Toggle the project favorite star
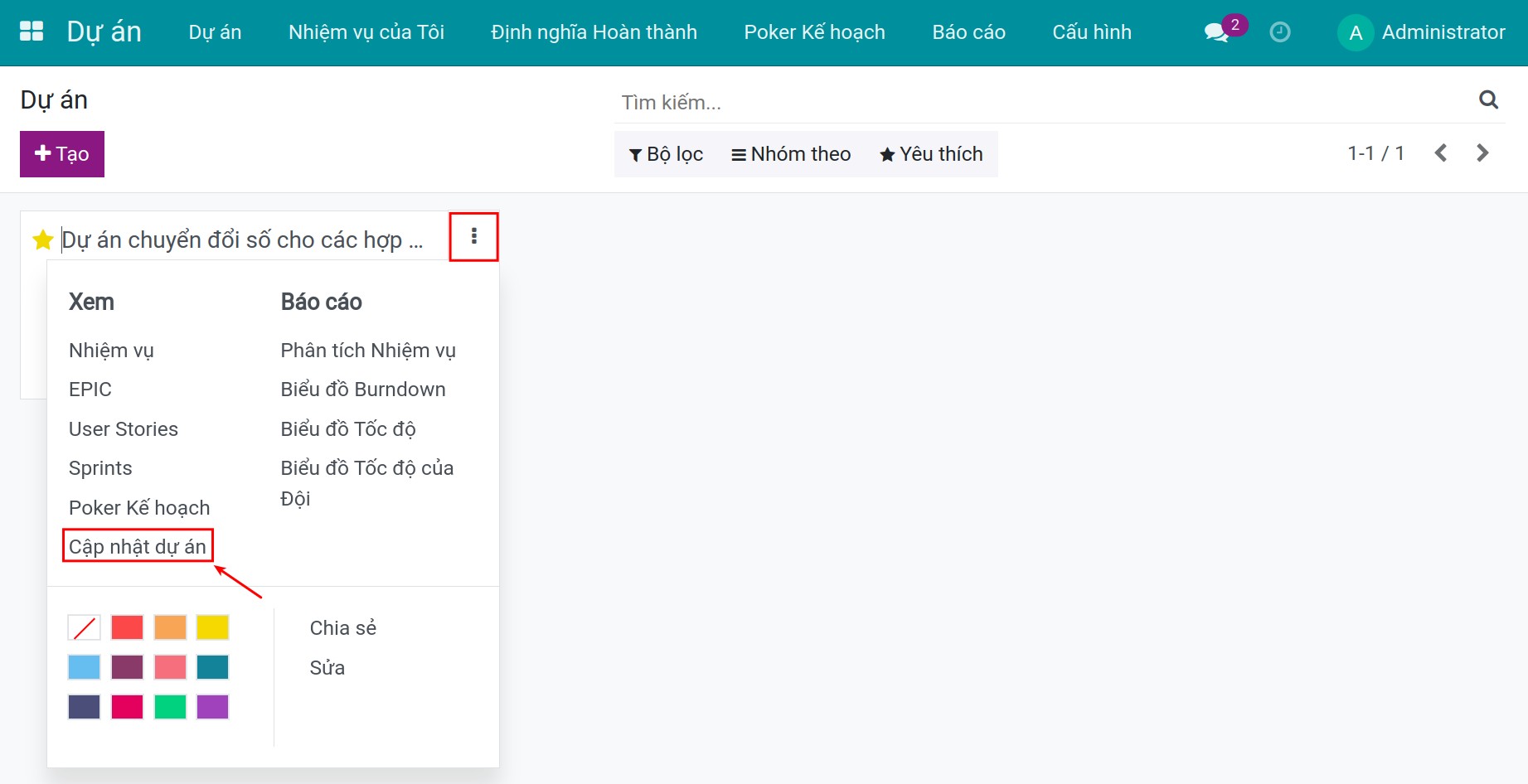Screen dimensions: 1528x784 point(42,240)
